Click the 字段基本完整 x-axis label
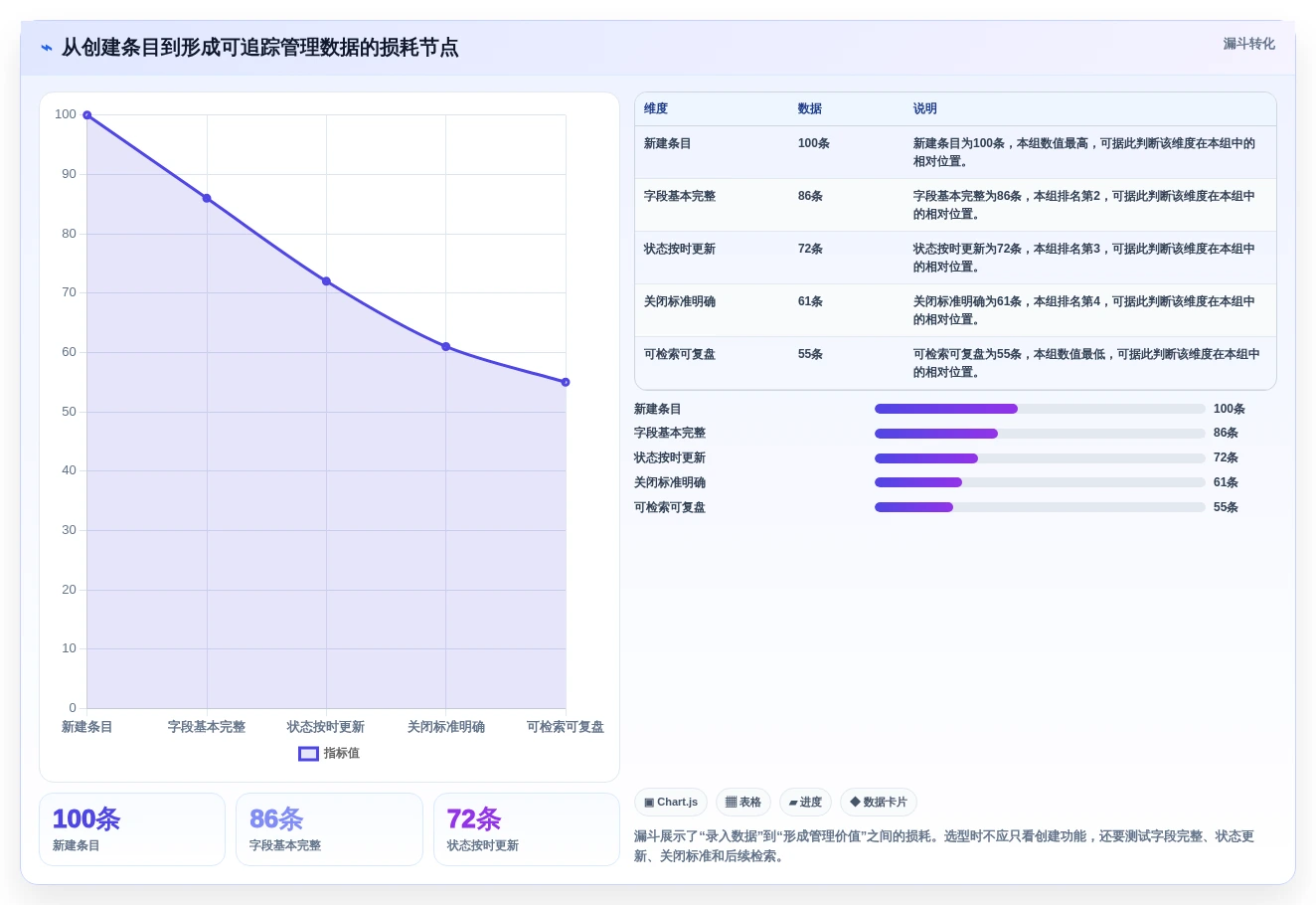 [x=207, y=727]
